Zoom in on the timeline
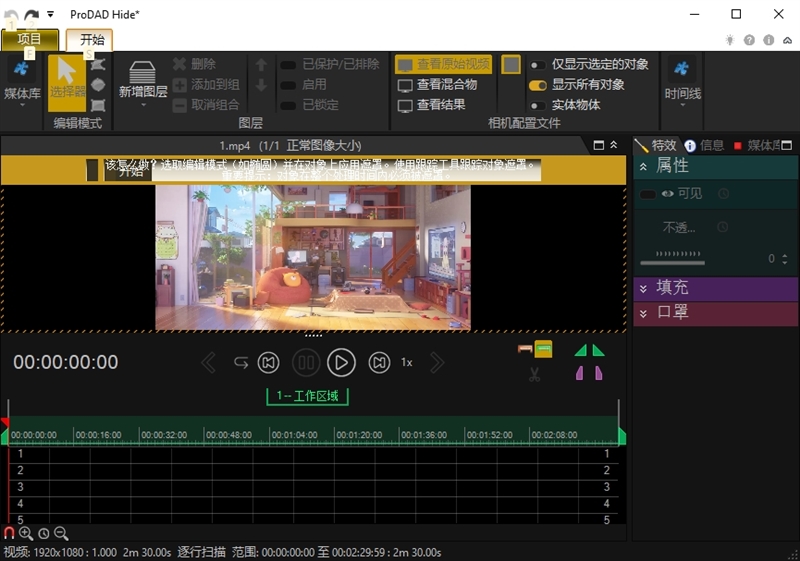 click(26, 533)
